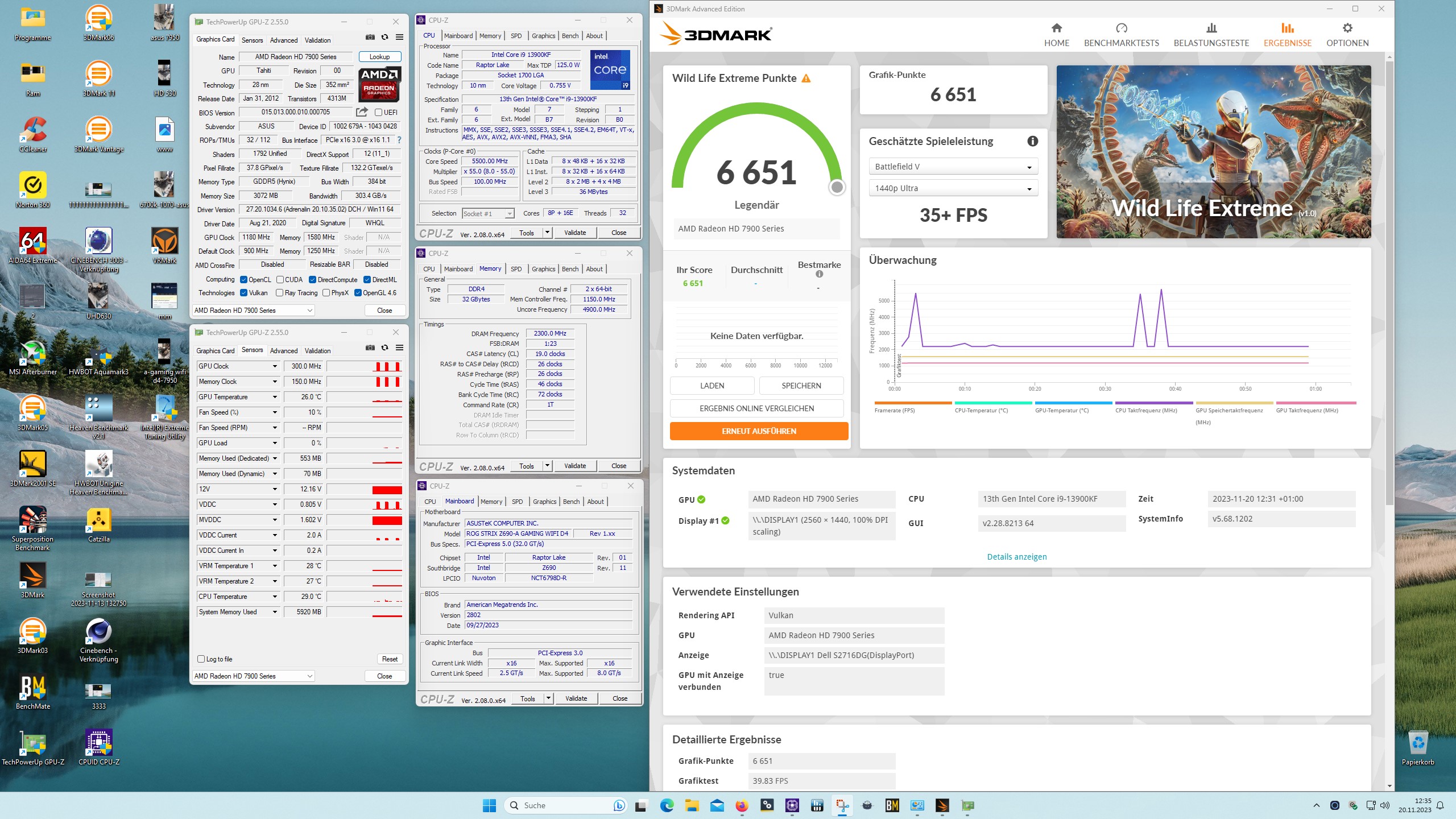Screen dimensions: 1456x819
Task: Click camera icon in GPU-Z Sensors window
Action: click(370, 348)
